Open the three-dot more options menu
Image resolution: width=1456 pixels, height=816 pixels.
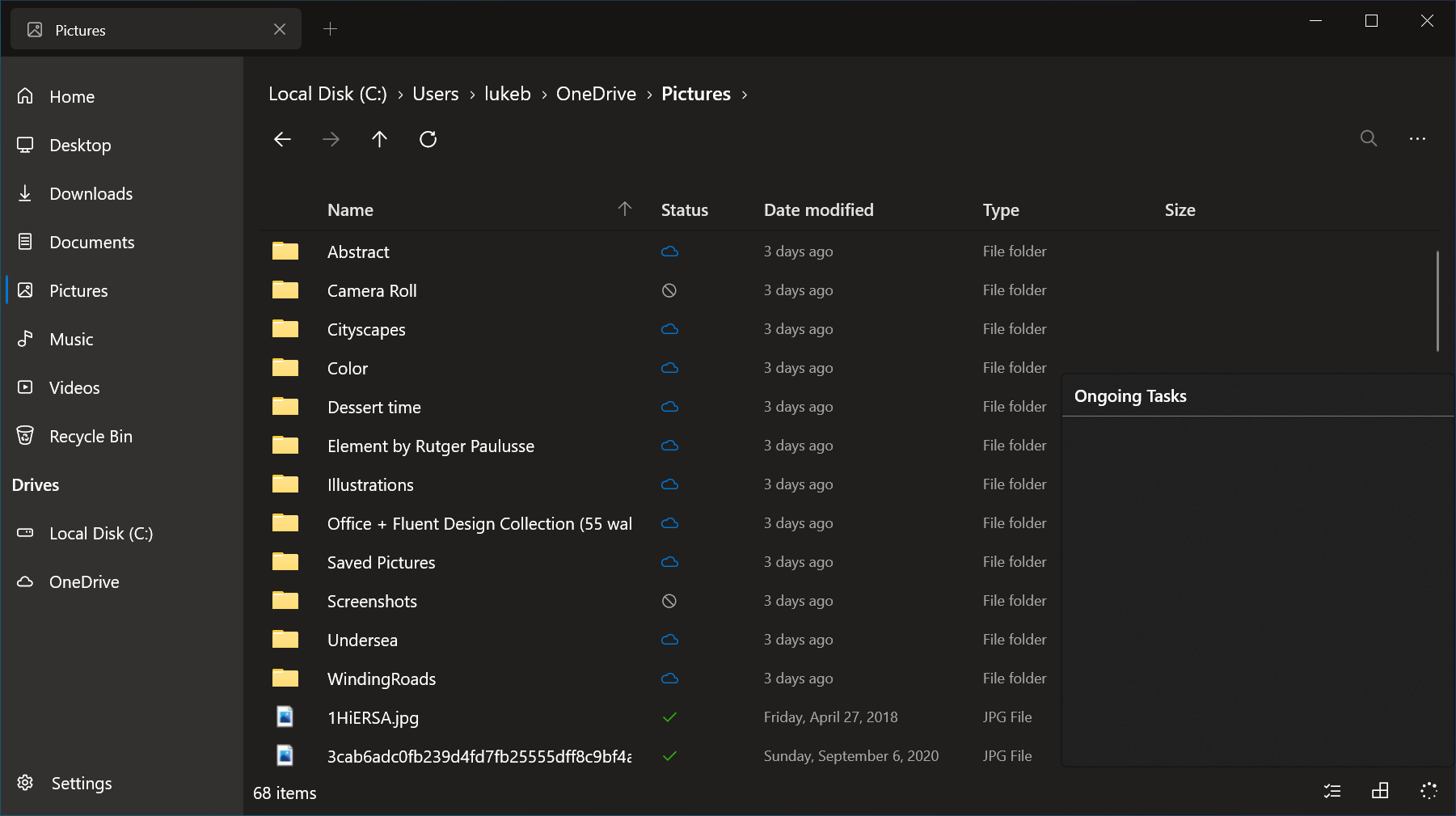(1417, 138)
